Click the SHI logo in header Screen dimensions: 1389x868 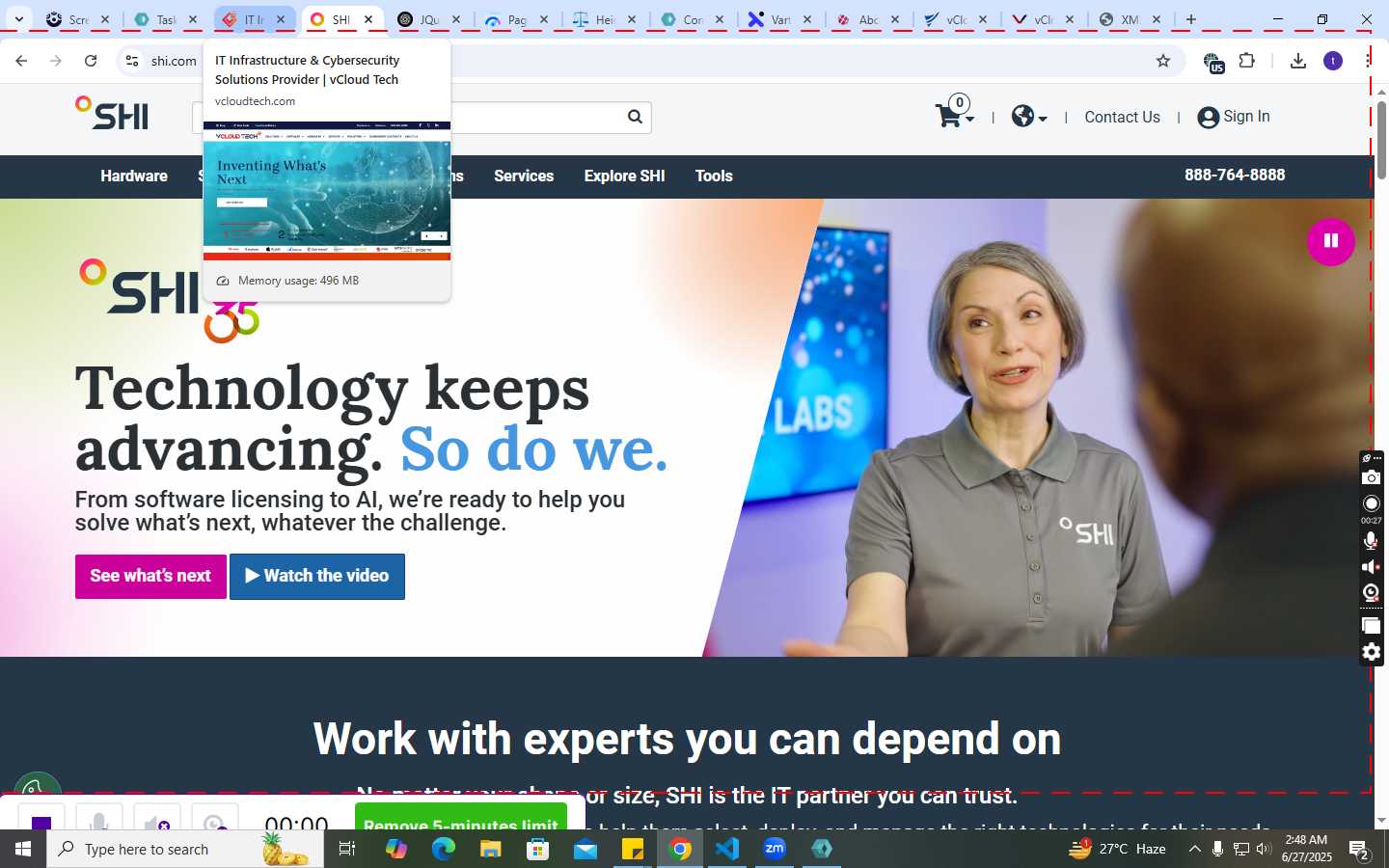pyautogui.click(x=112, y=114)
